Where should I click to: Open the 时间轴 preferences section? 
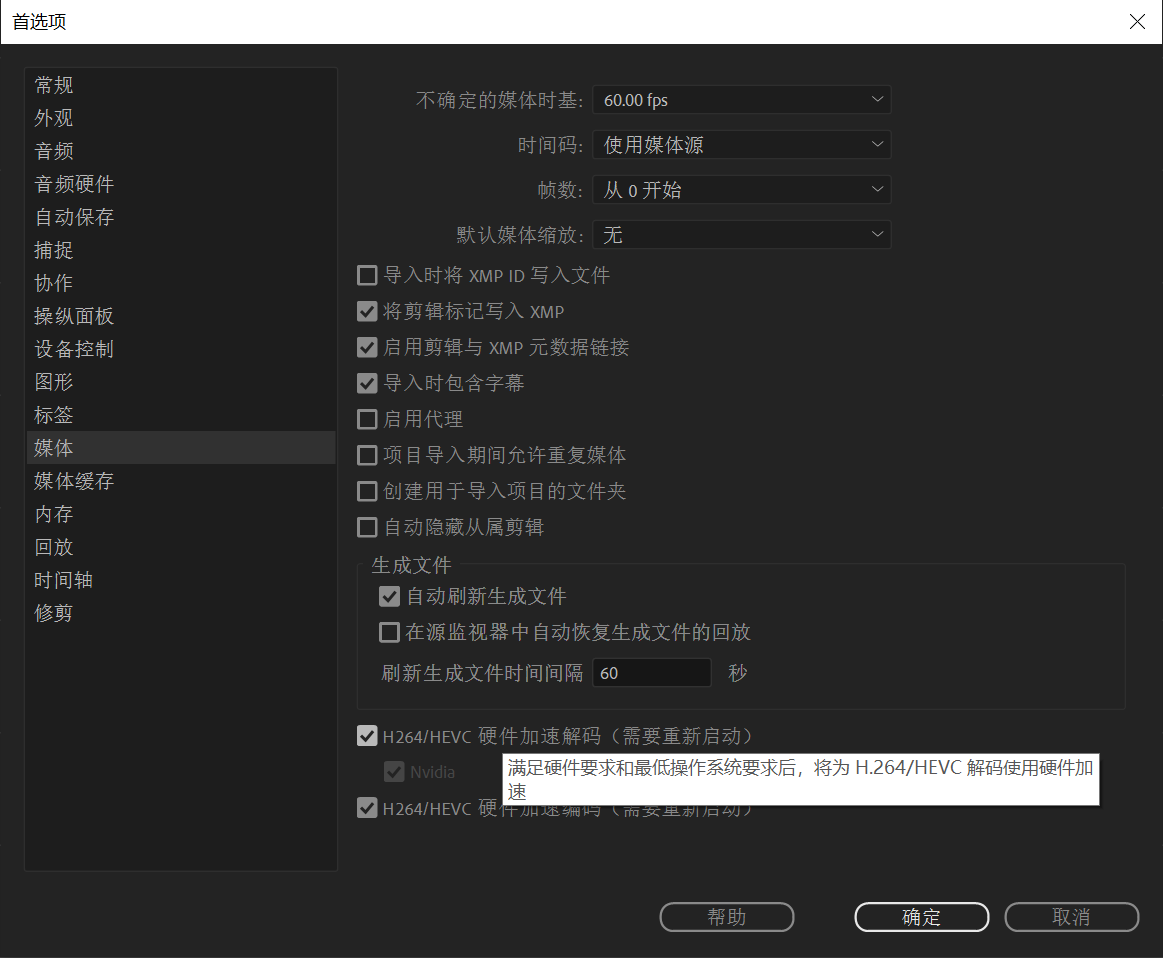[x=63, y=579]
